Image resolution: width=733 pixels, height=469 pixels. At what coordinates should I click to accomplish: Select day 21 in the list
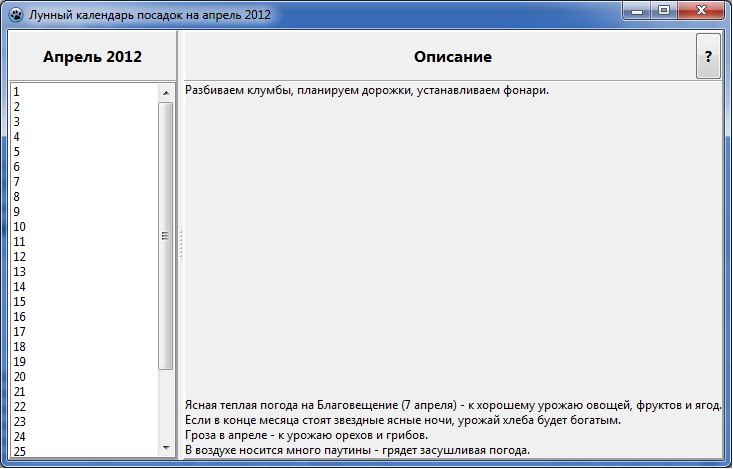(20, 391)
